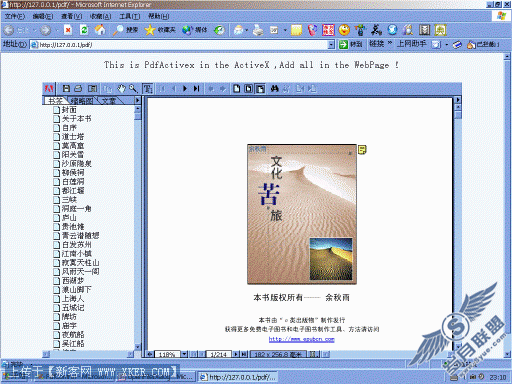This screenshot has height=384, width=512.
Task: Click the page number field 1/214
Action: coord(219,354)
